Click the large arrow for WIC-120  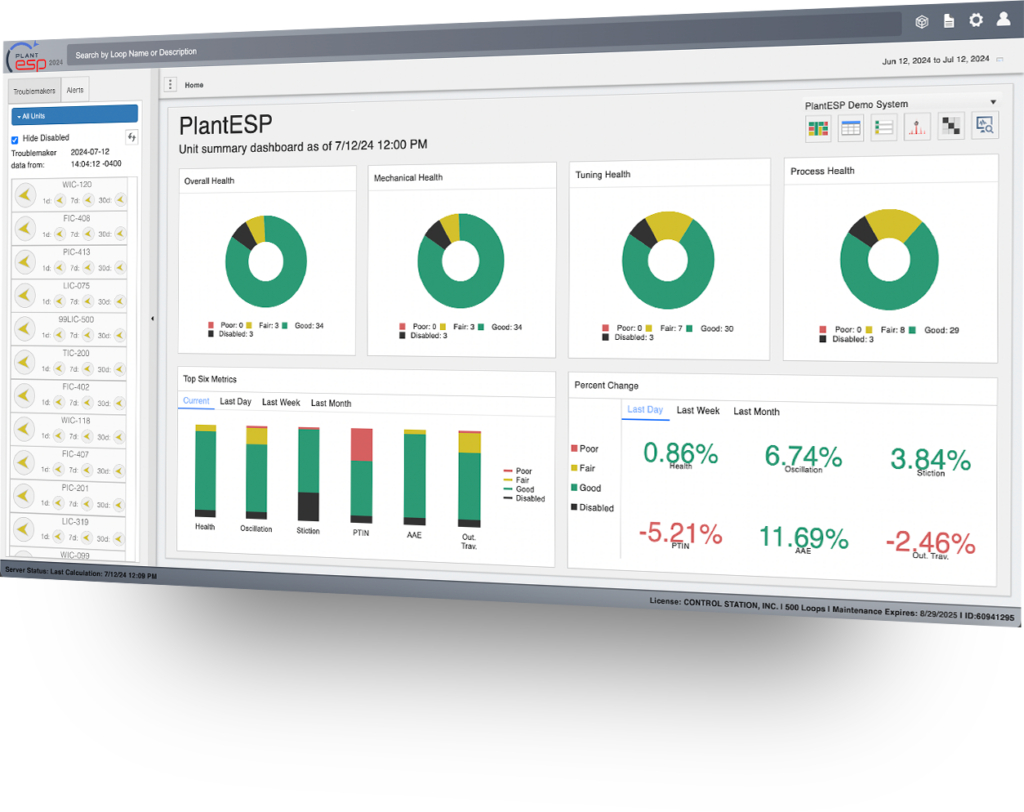tap(25, 194)
